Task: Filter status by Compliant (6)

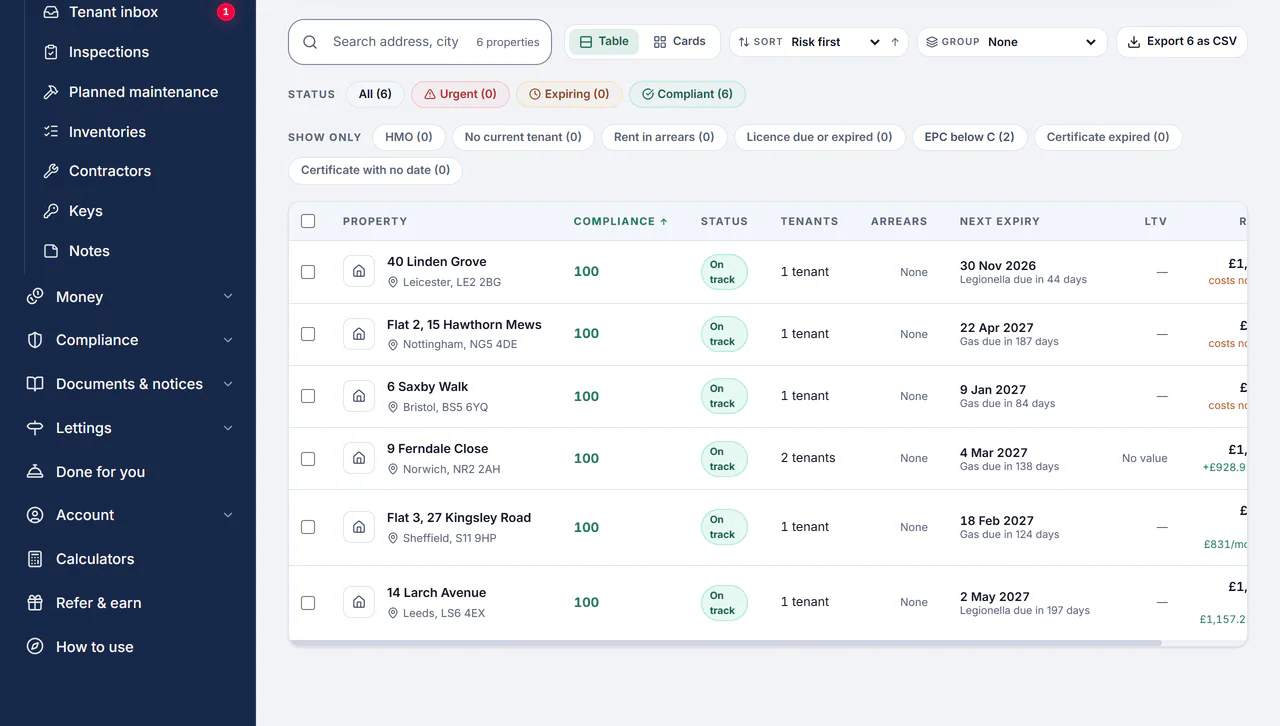Action: 687,94
